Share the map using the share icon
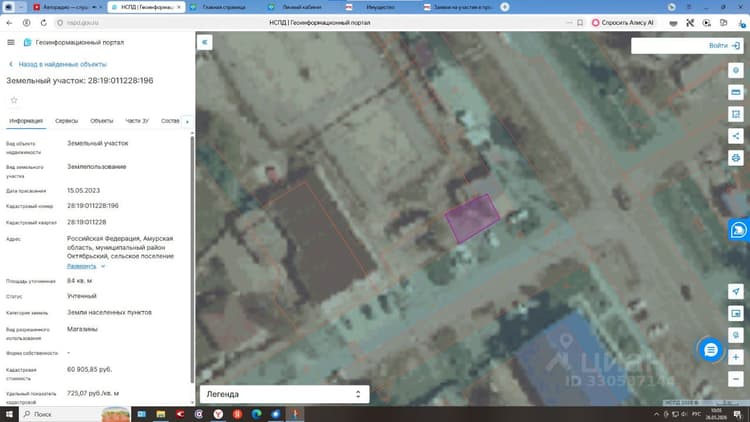Viewport: 750px width, 422px height. [736, 136]
